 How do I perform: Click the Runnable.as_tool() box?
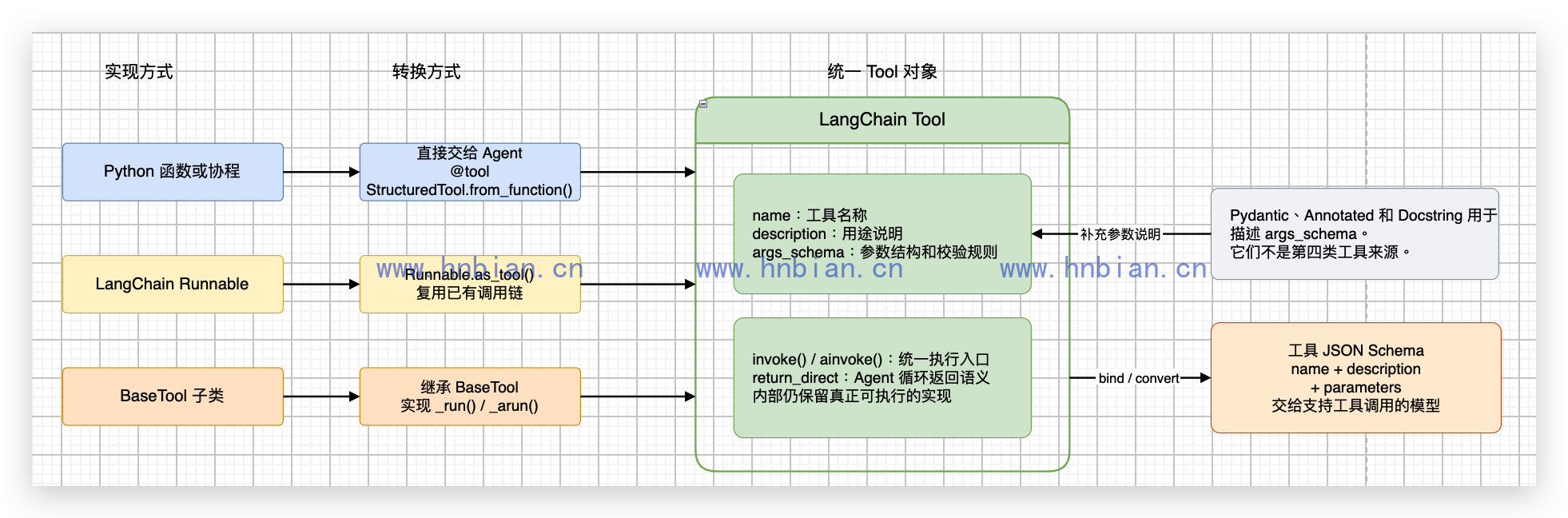tap(470, 284)
